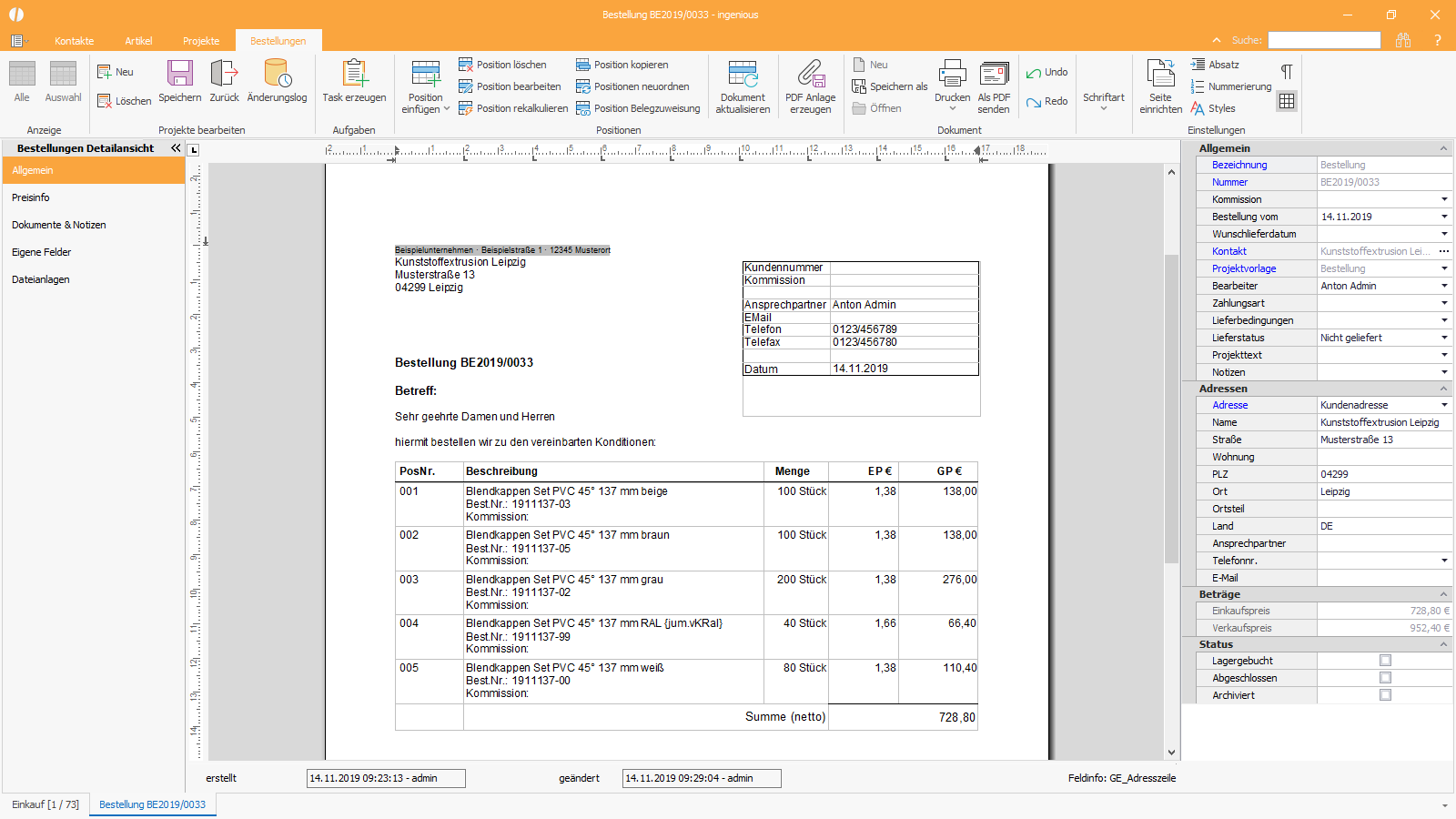Switch to Projekte ribbon tab
This screenshot has width=1456, height=819.
click(201, 41)
